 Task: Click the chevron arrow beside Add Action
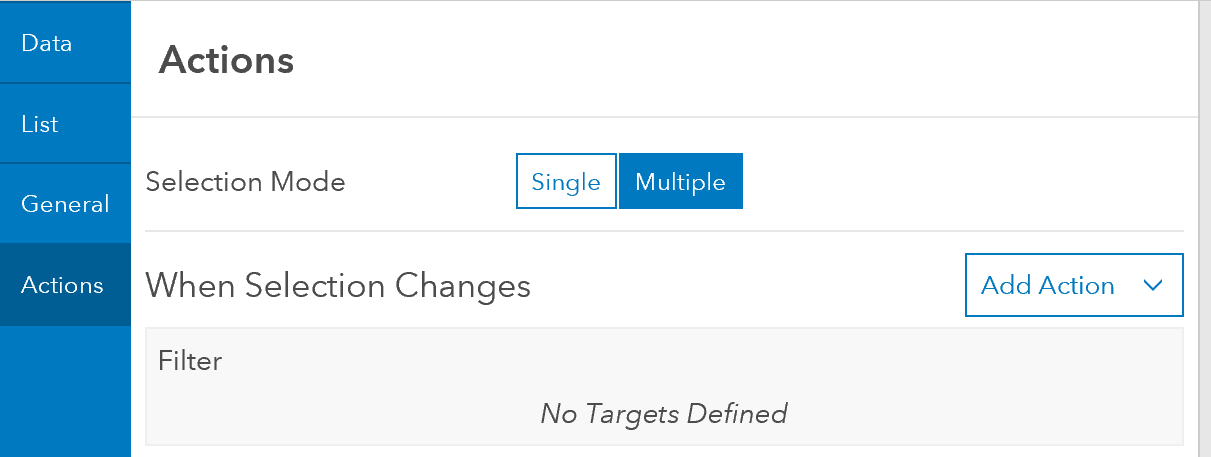1152,285
